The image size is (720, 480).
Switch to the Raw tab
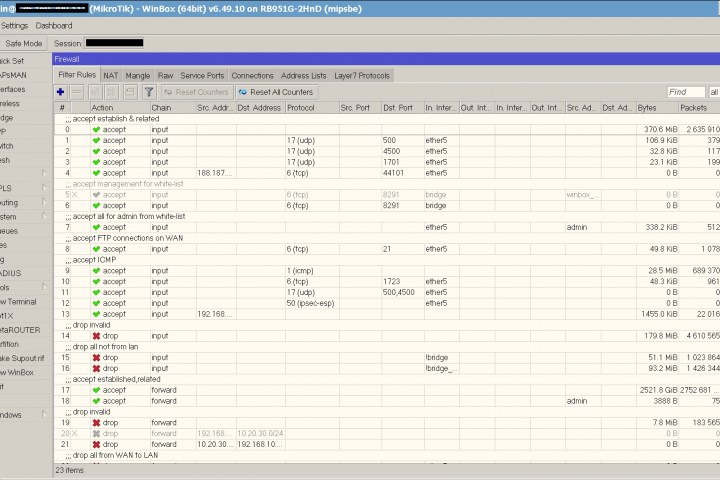point(165,76)
